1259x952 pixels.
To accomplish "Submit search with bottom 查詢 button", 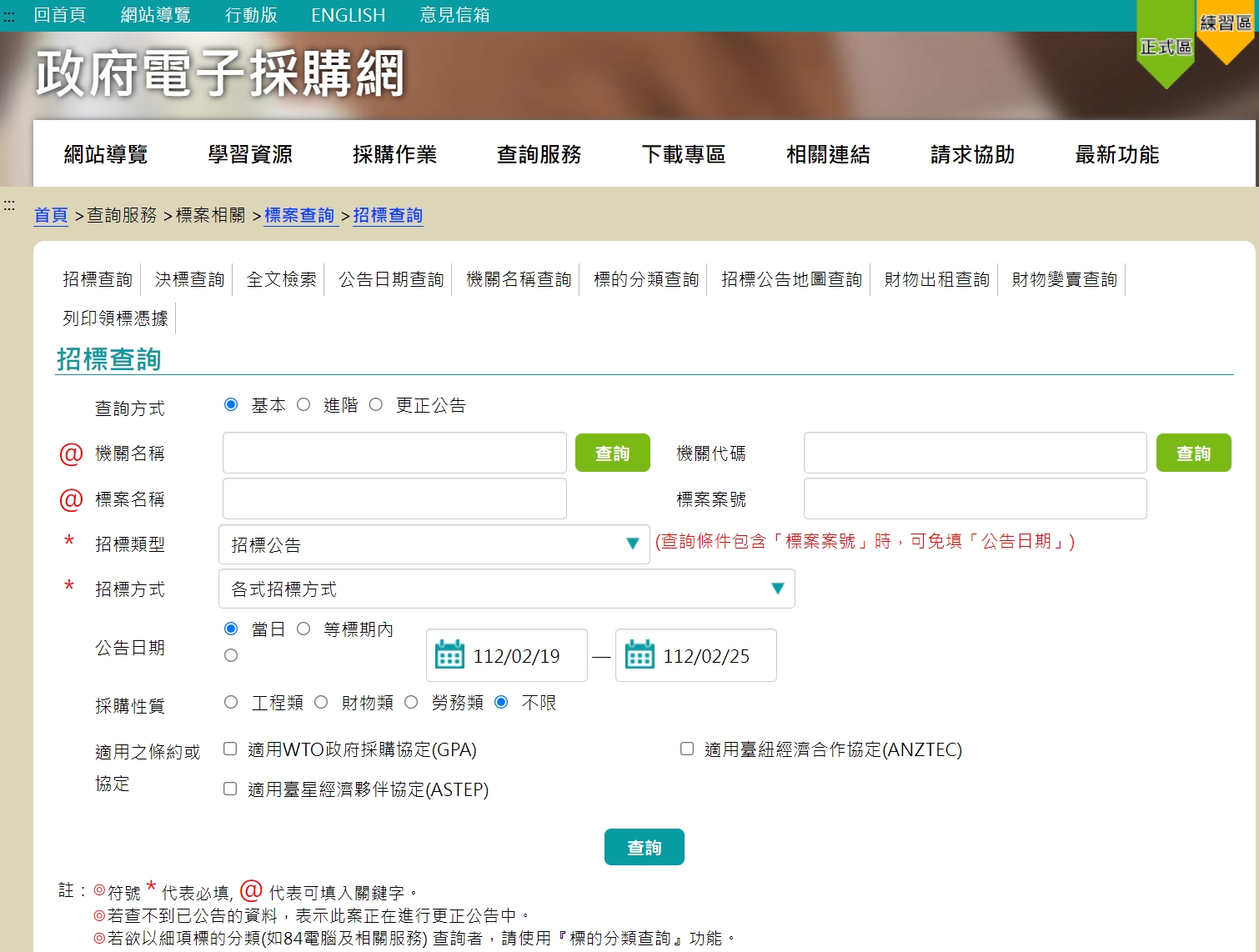I will pos(645,847).
